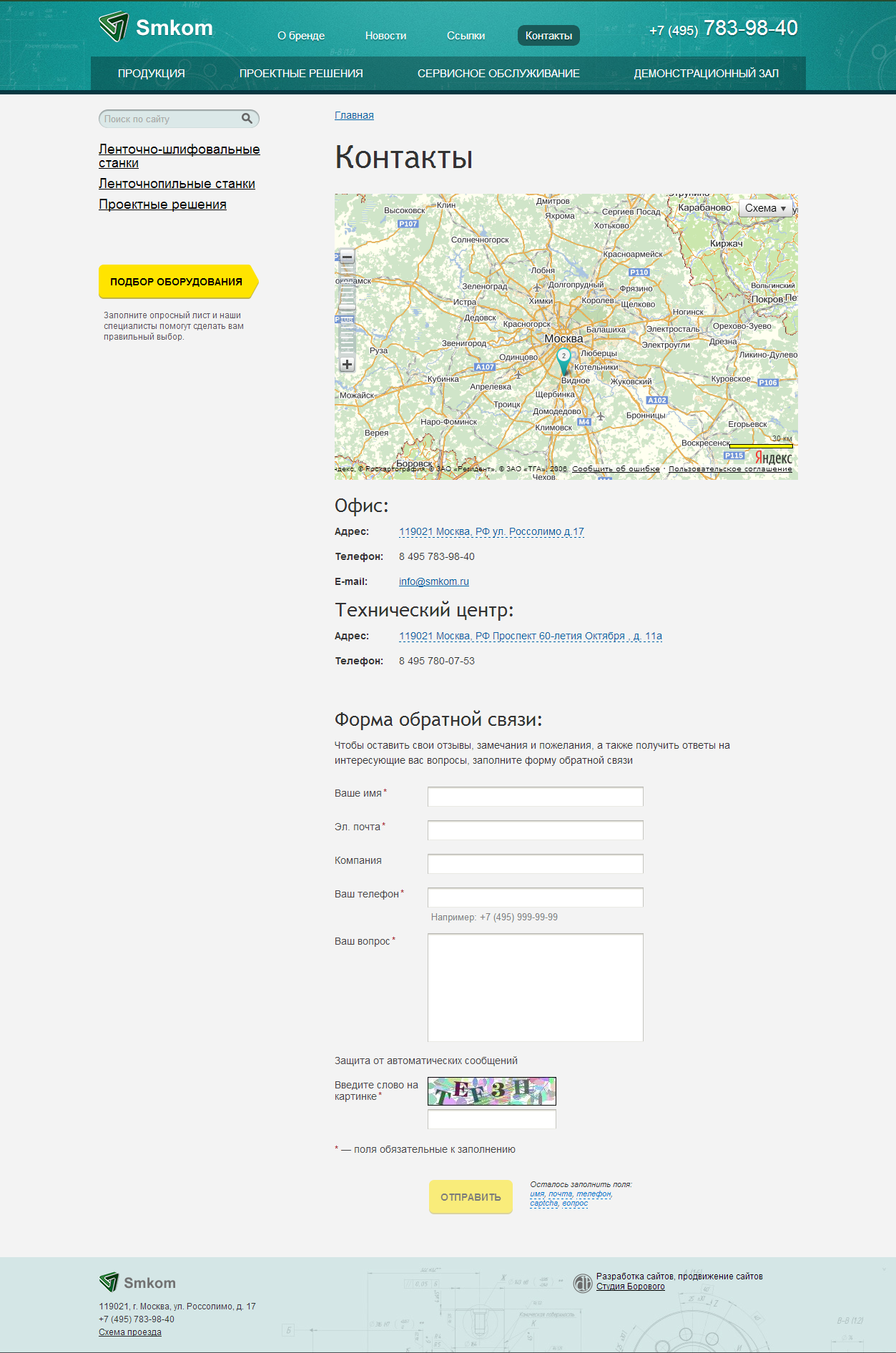896x1353 pixels.
Task: Open ДЕМОНСТРАЦИОННЫЙ ЗАЛ navigation tab
Action: pos(707,73)
